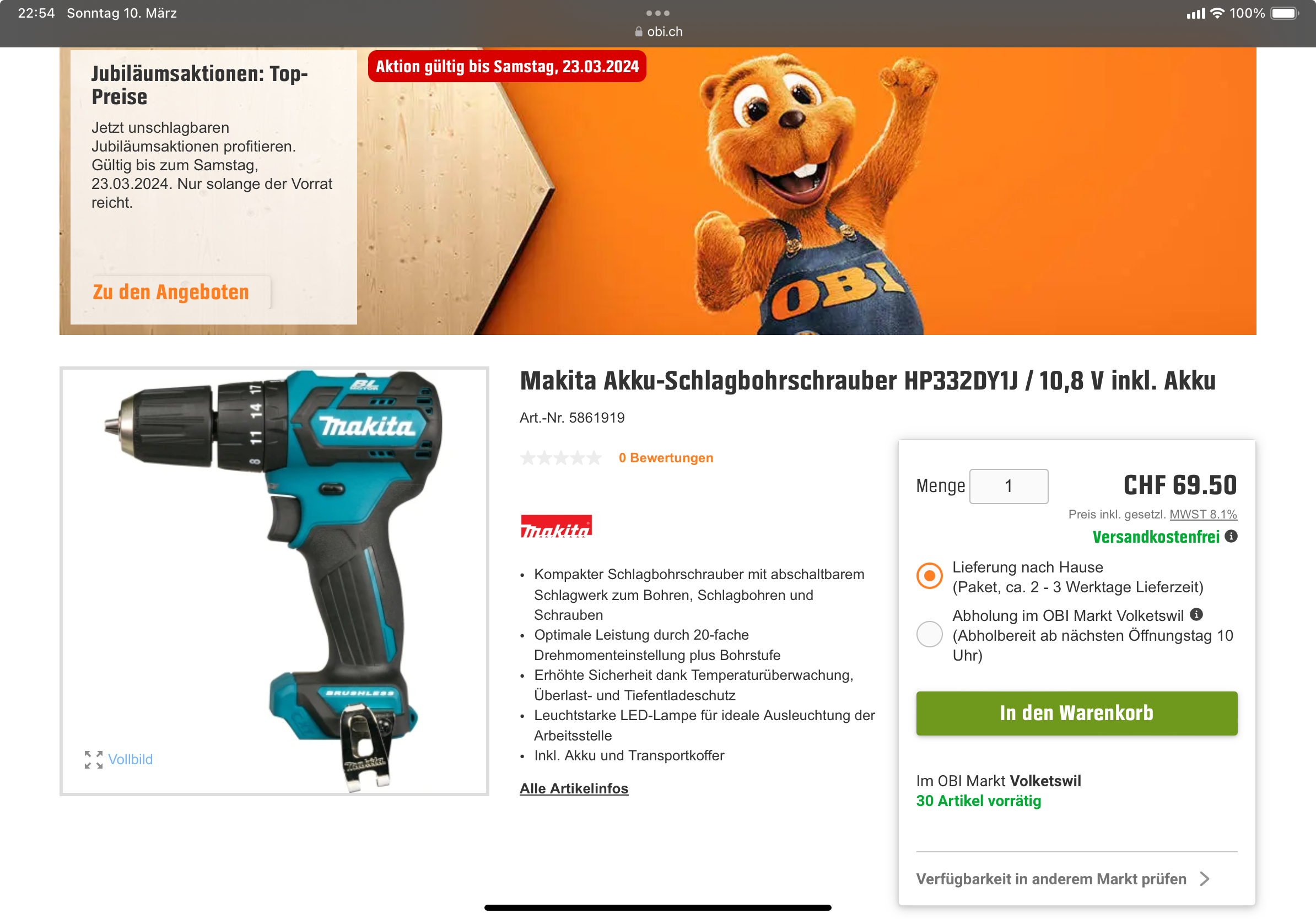Select Abholung im OBI Markt radio option

pyautogui.click(x=929, y=634)
